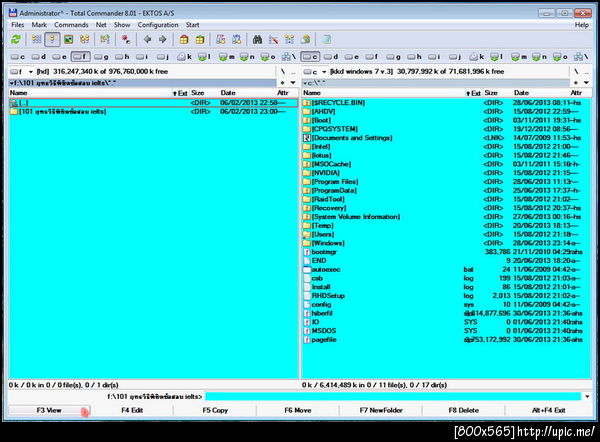
Task: Switch to Brief file list view icon
Action: click(36, 39)
